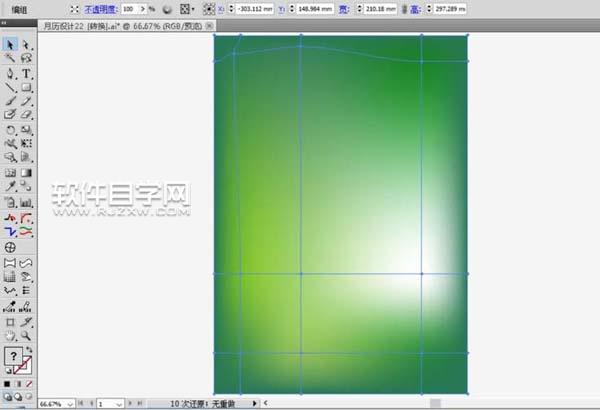Click the red corner-arc plugin tool
This screenshot has width=600, height=410.
pos(26,218)
